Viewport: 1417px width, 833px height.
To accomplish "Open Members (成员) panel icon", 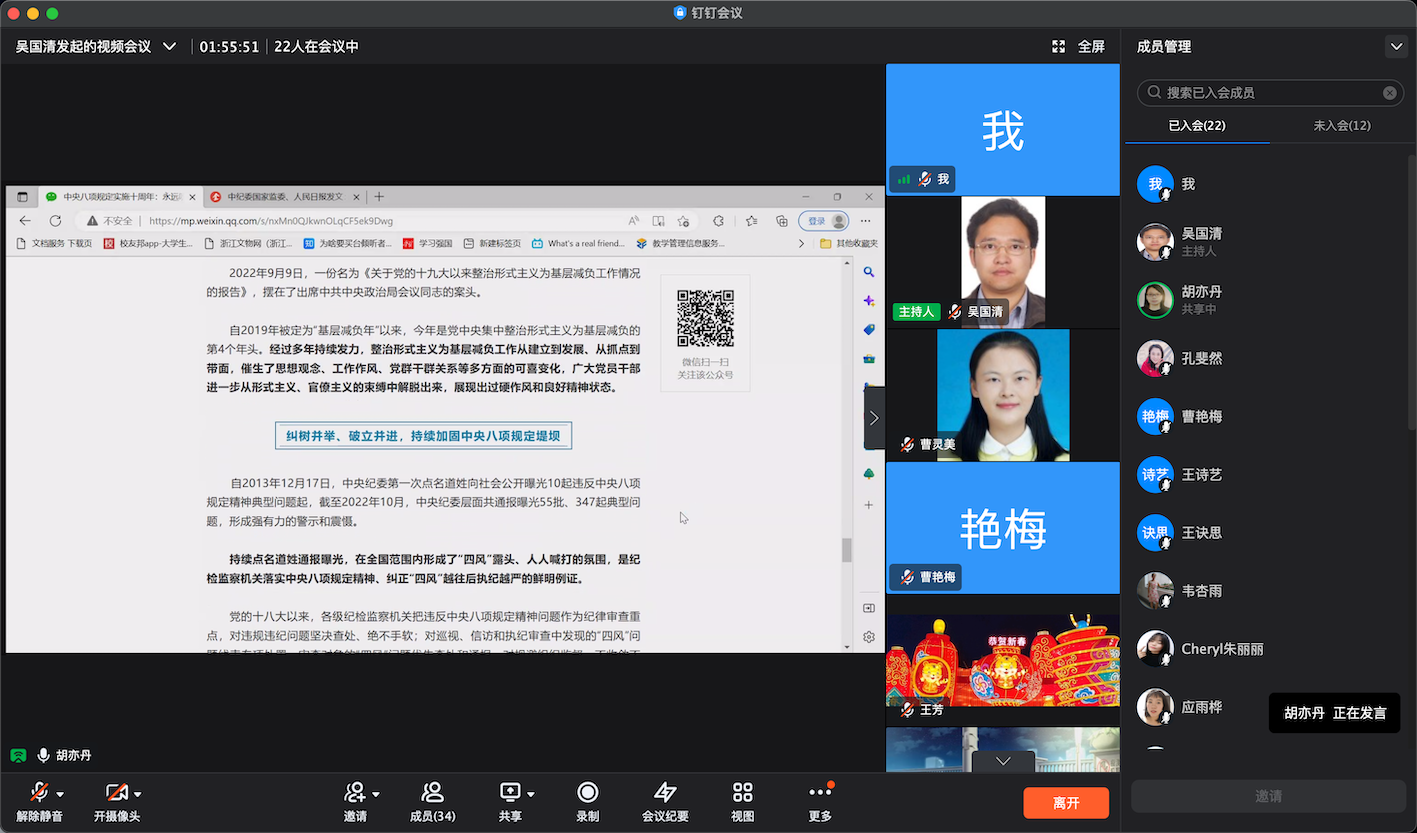I will coord(432,793).
